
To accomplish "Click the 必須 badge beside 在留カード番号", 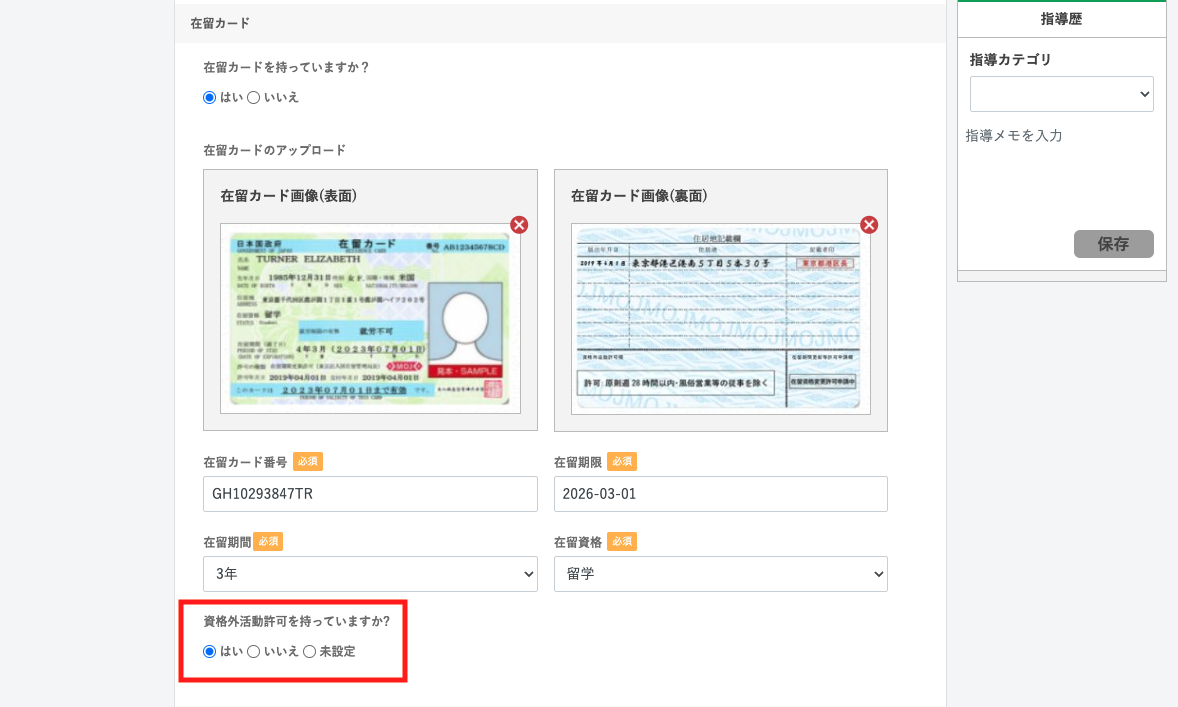I will coord(308,461).
